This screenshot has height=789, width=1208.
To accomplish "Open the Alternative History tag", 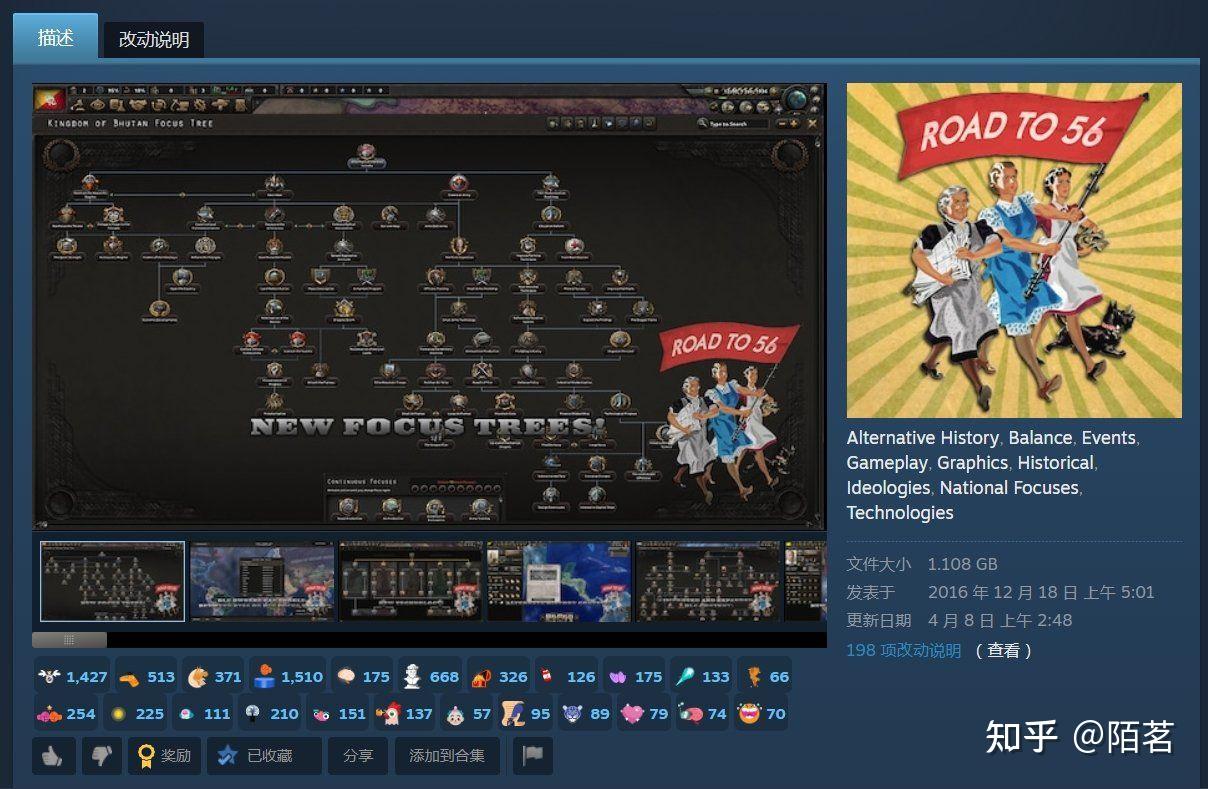I will coord(922,438).
